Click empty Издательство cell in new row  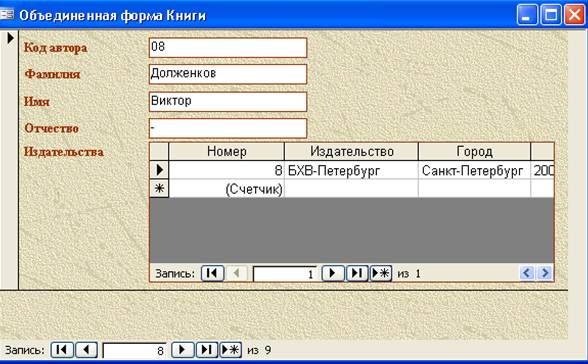tap(351, 189)
